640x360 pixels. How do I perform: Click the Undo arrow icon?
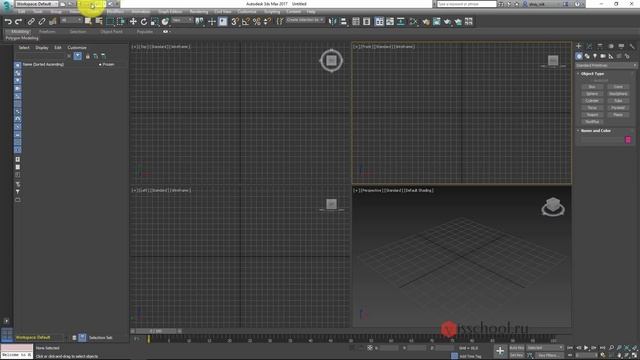[x=8, y=22]
